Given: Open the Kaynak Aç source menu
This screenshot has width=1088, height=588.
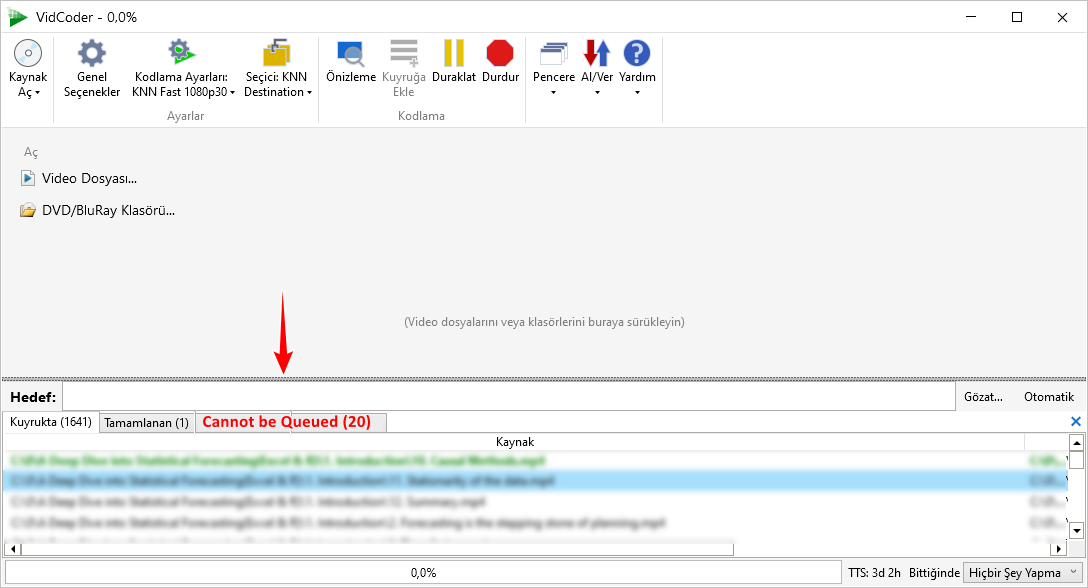Looking at the screenshot, I should [x=28, y=68].
